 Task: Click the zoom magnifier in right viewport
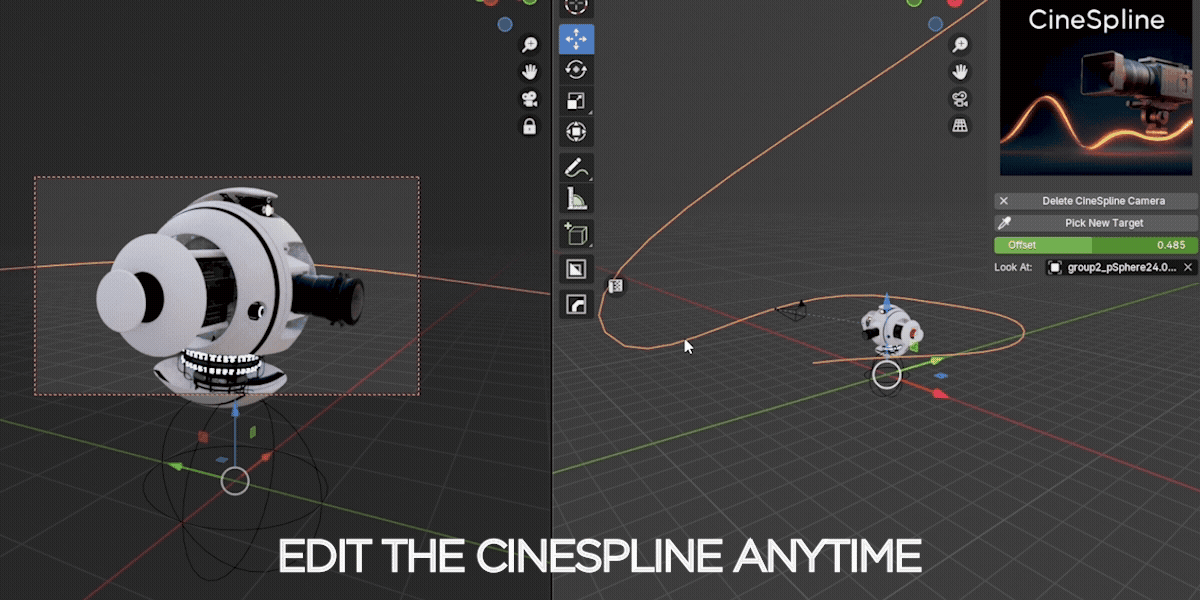click(961, 44)
